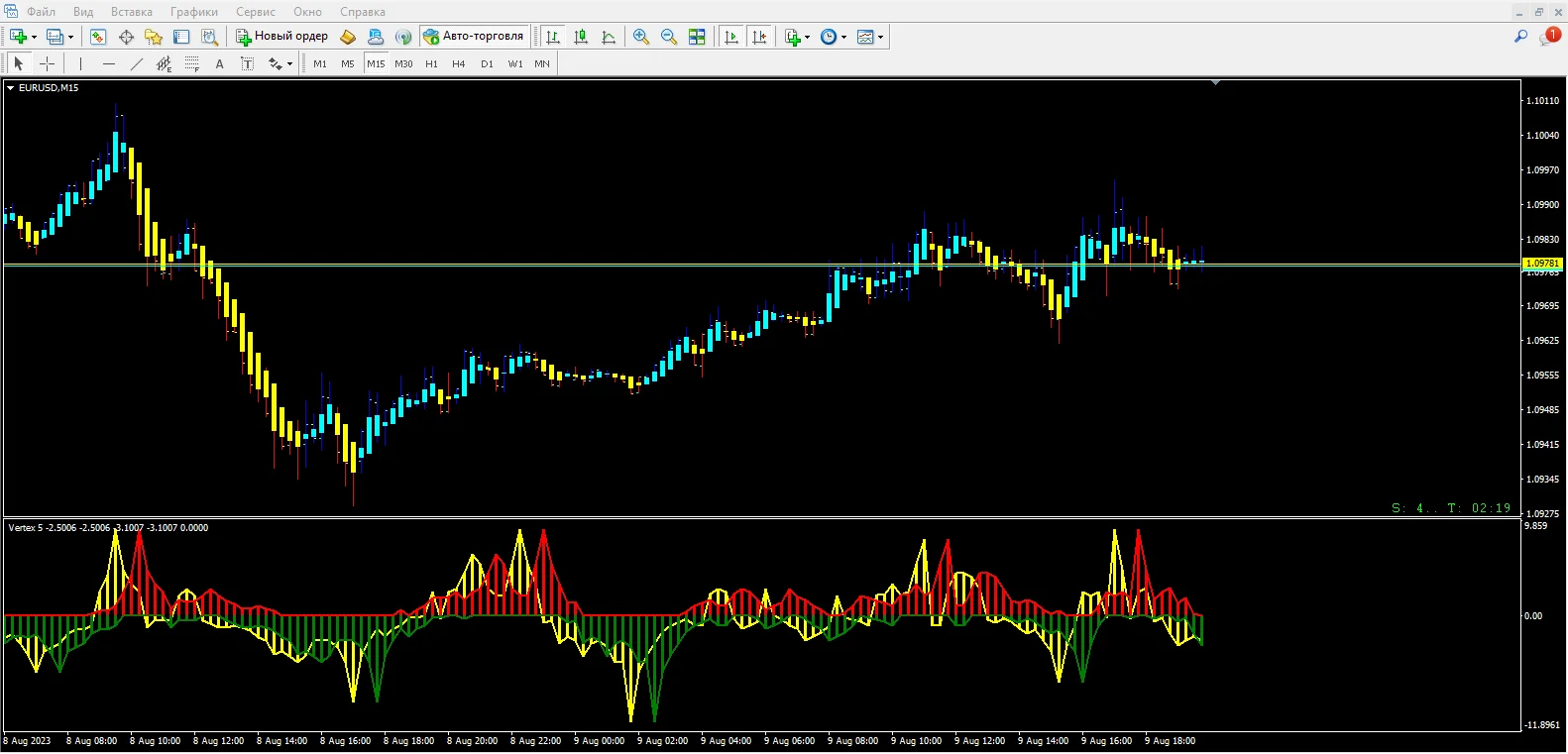Zoom out of the chart
1568x754 pixels.
(x=669, y=37)
